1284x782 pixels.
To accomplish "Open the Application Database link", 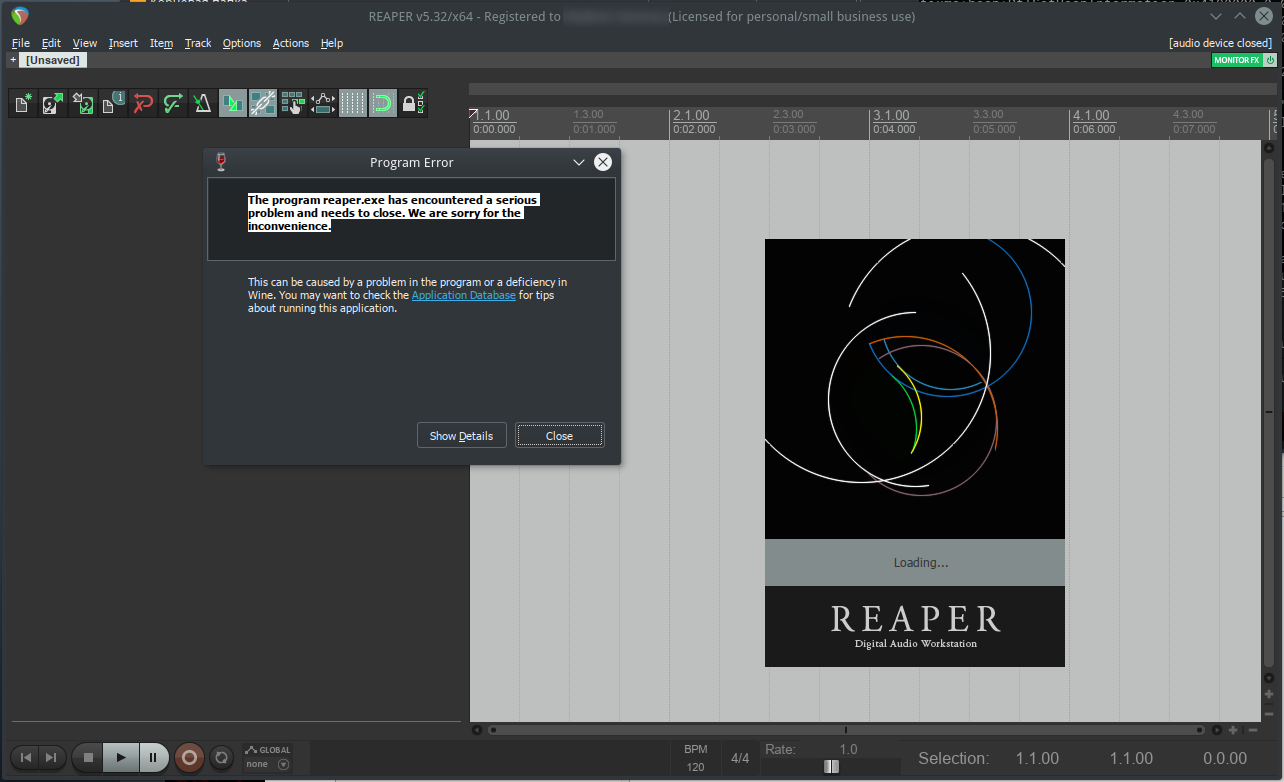I will [464, 295].
